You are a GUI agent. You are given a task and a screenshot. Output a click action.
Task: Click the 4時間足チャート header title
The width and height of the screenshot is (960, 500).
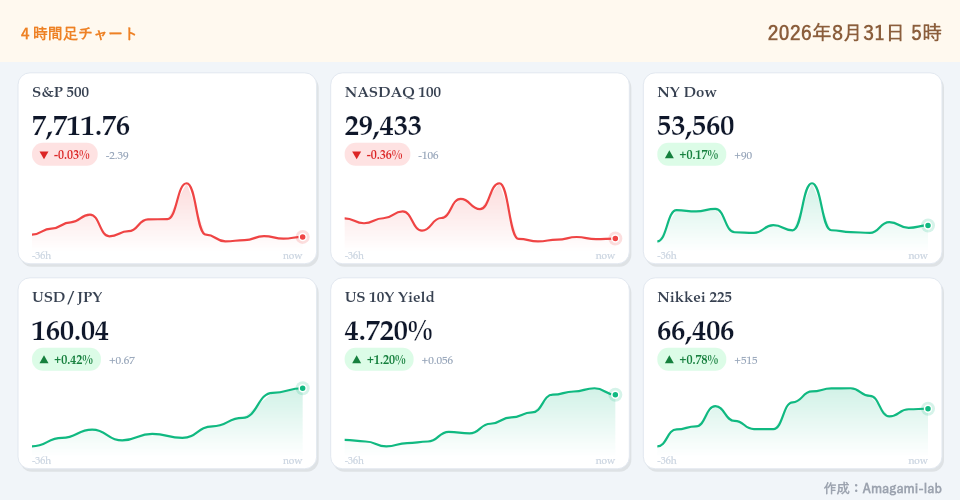click(x=78, y=34)
